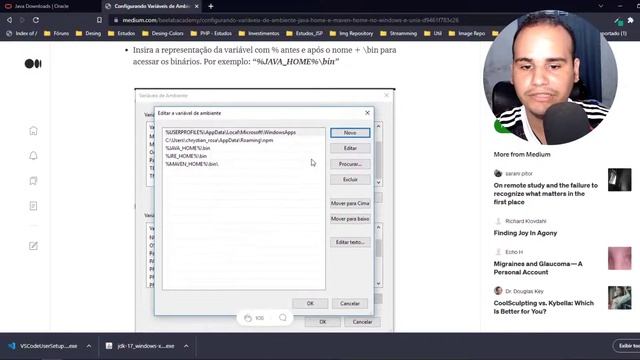This screenshot has width=640, height=360.
Task: Open the Image Repo bookmark folder
Action: [x=467, y=33]
